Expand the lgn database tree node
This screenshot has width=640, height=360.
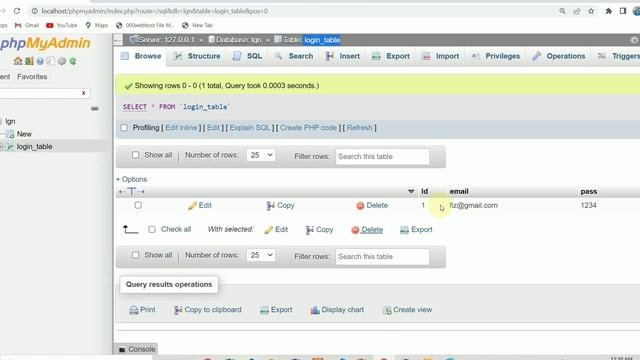[2, 121]
